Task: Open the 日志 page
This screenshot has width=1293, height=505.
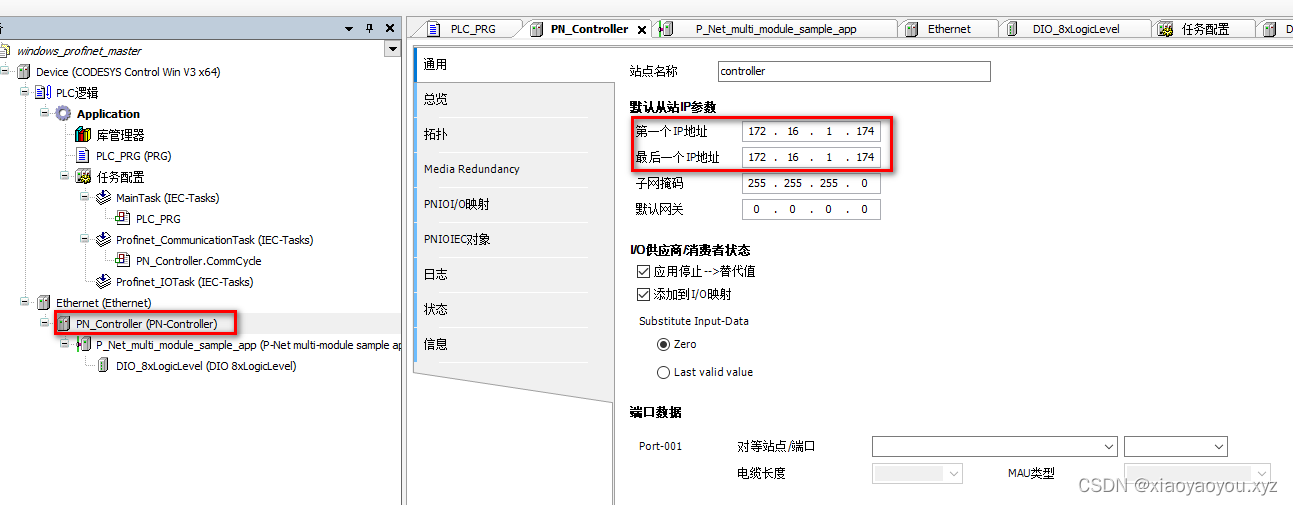Action: [513, 274]
